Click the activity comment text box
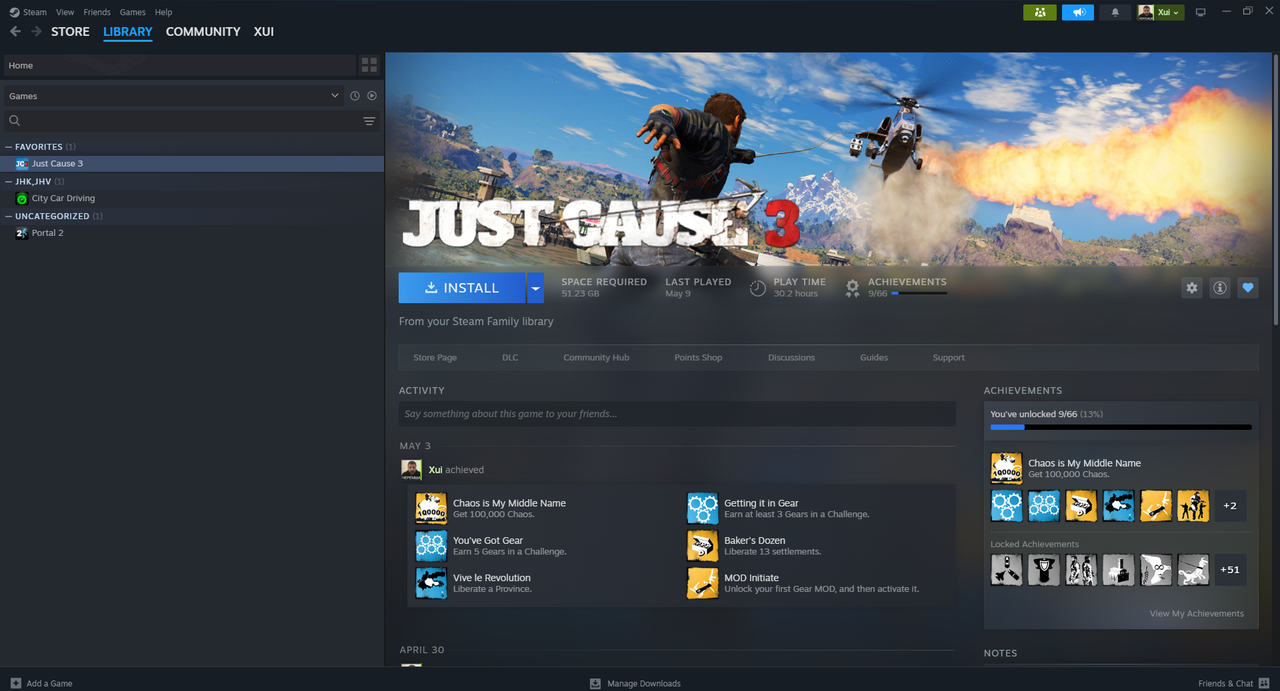Screen dimensions: 1280x691 pos(677,414)
